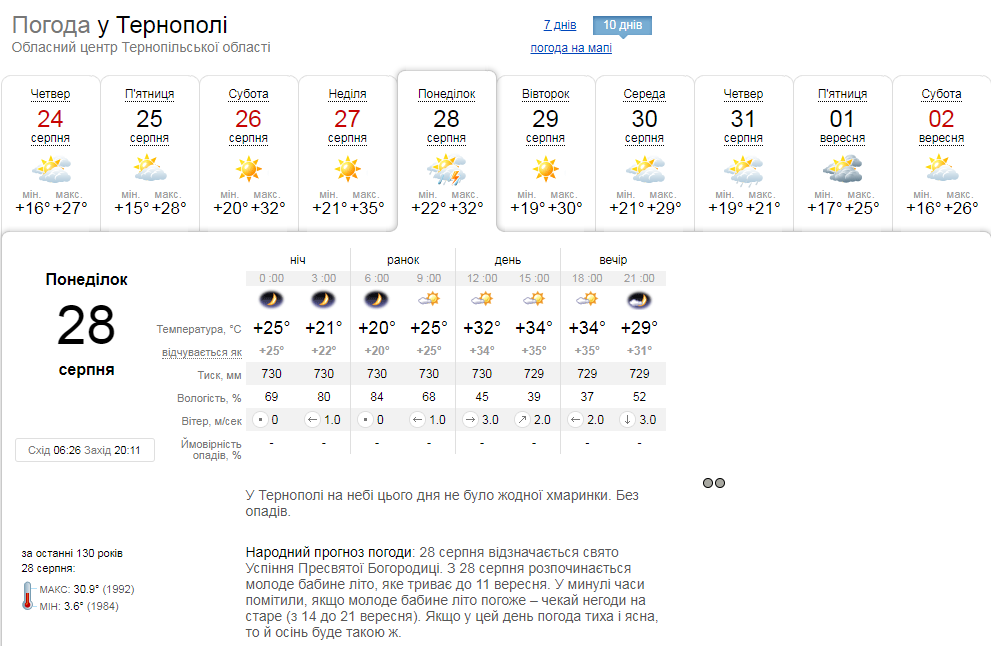The image size is (991, 646).
Task: Click wind direction arrow at 12:00
Action: click(470, 420)
